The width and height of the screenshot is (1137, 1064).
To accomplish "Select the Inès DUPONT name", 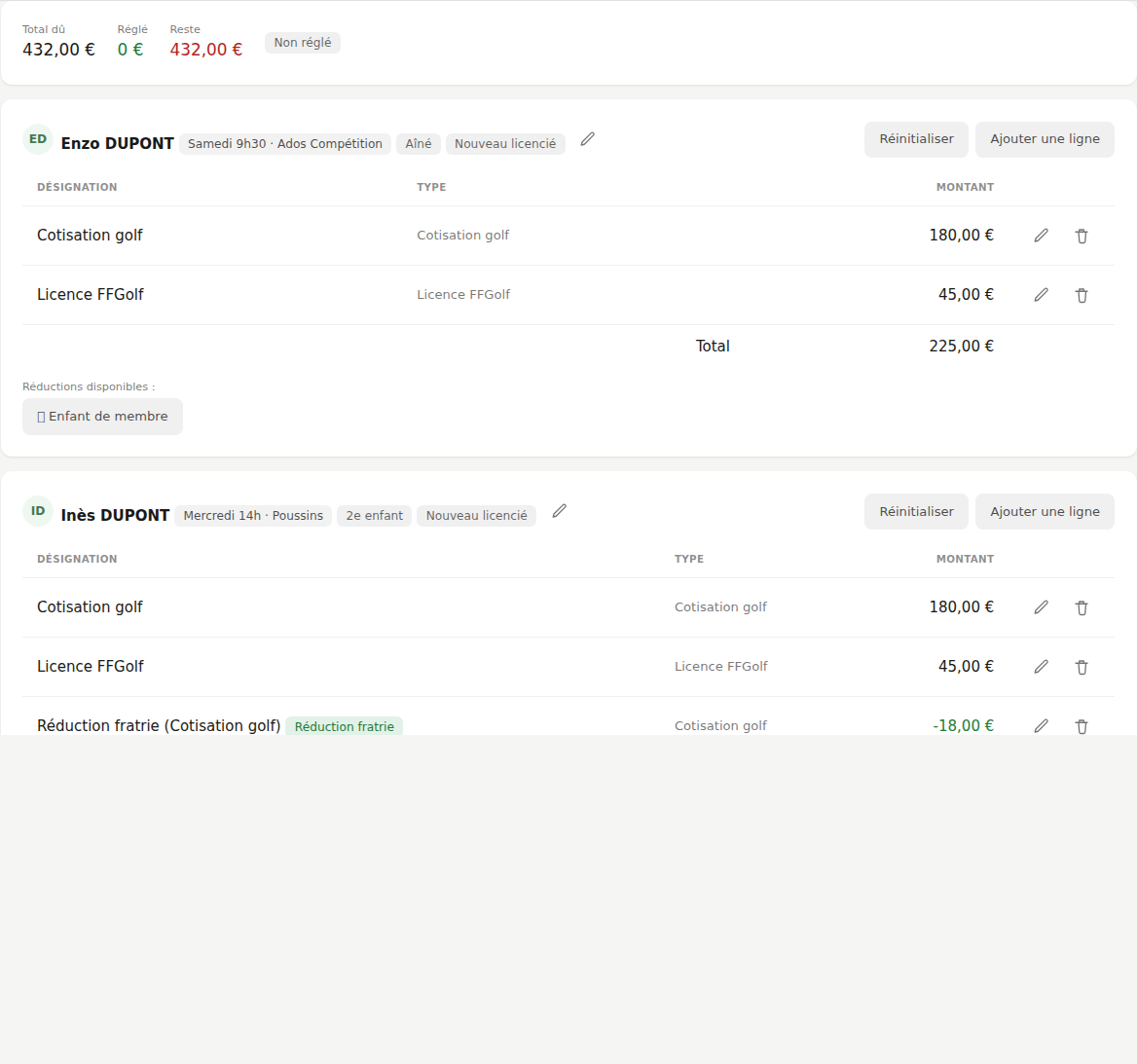I will 115,516.
